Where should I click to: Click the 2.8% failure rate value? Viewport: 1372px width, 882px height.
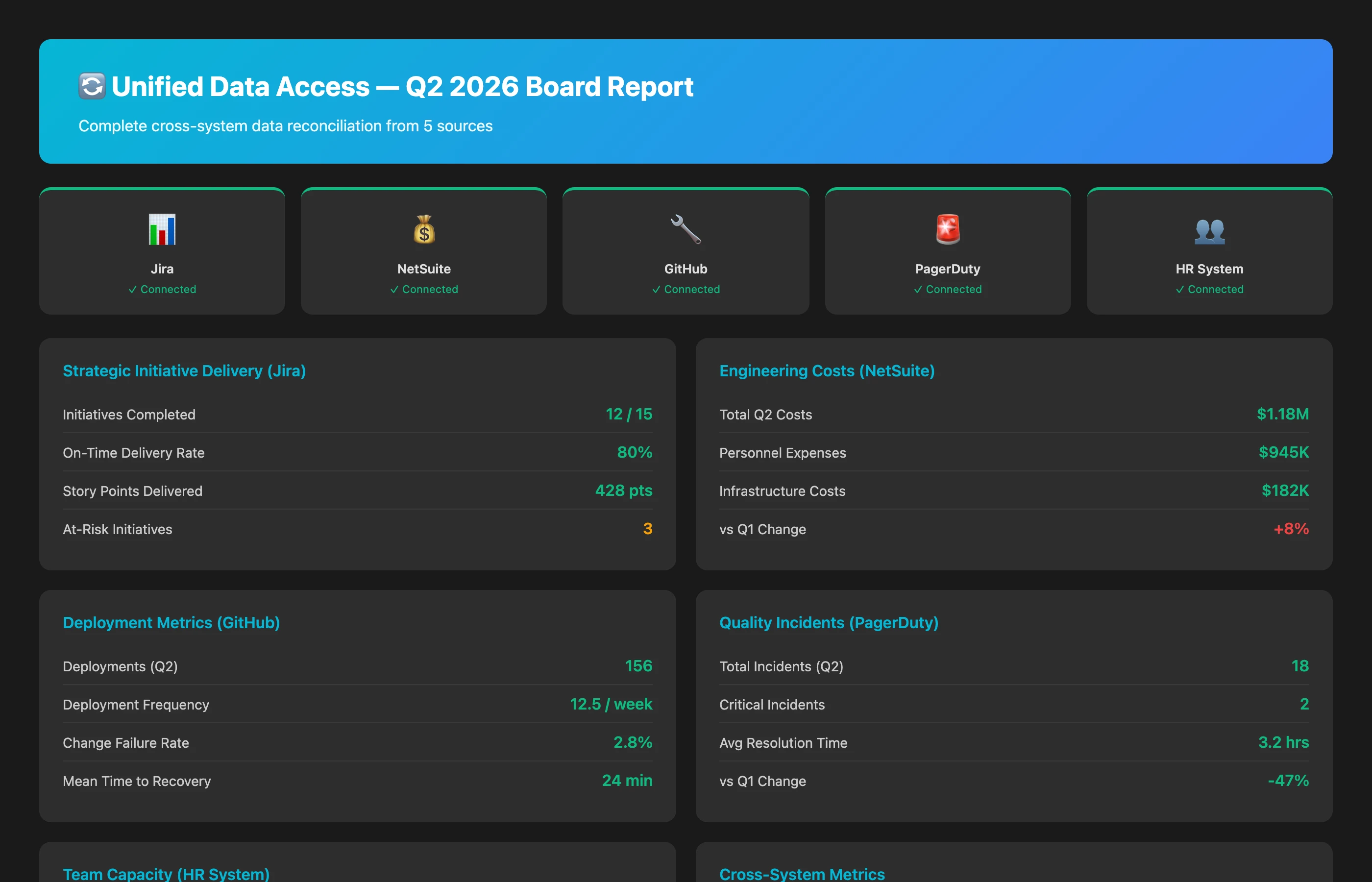click(633, 743)
